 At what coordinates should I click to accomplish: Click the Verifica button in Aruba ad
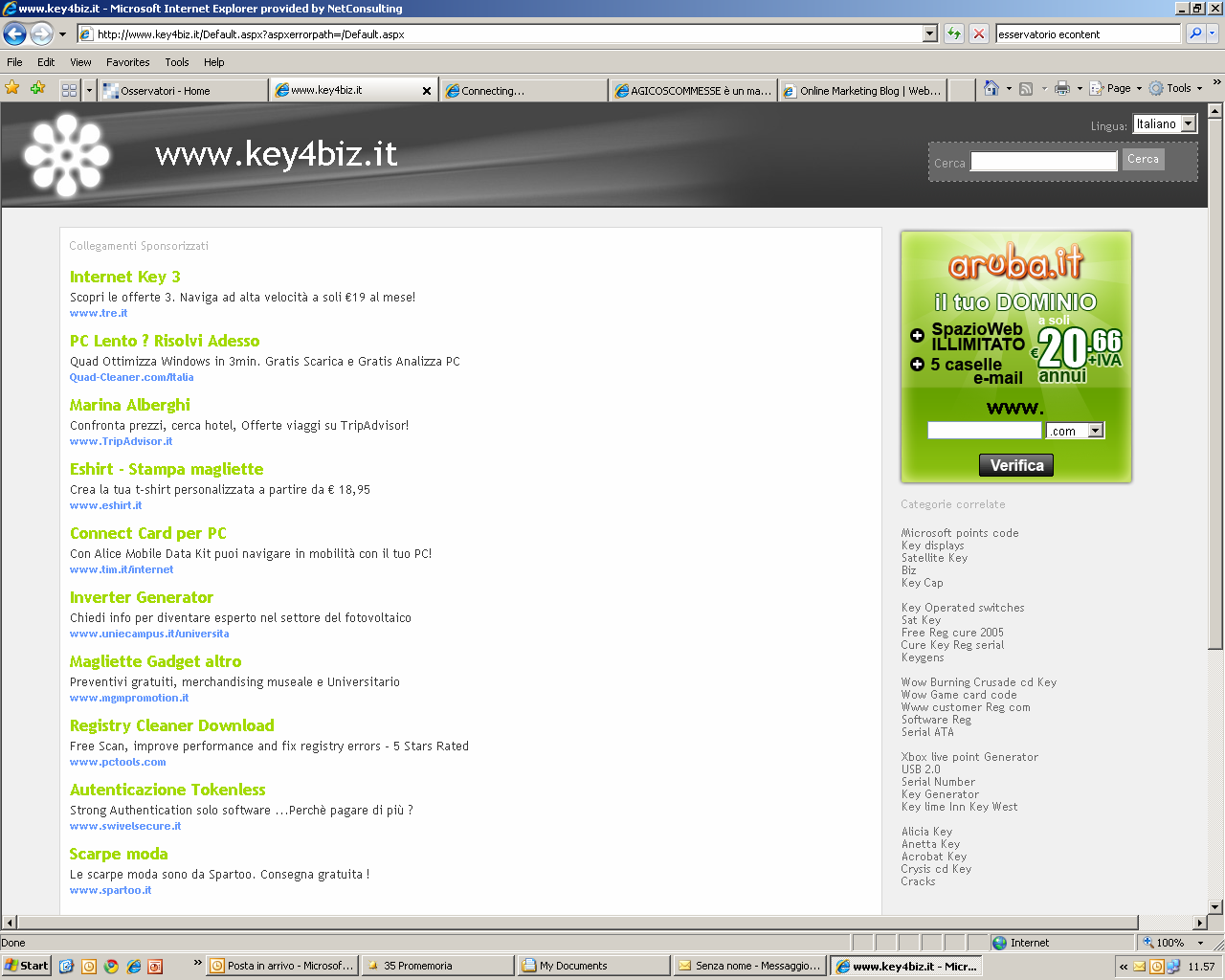[x=1016, y=465]
